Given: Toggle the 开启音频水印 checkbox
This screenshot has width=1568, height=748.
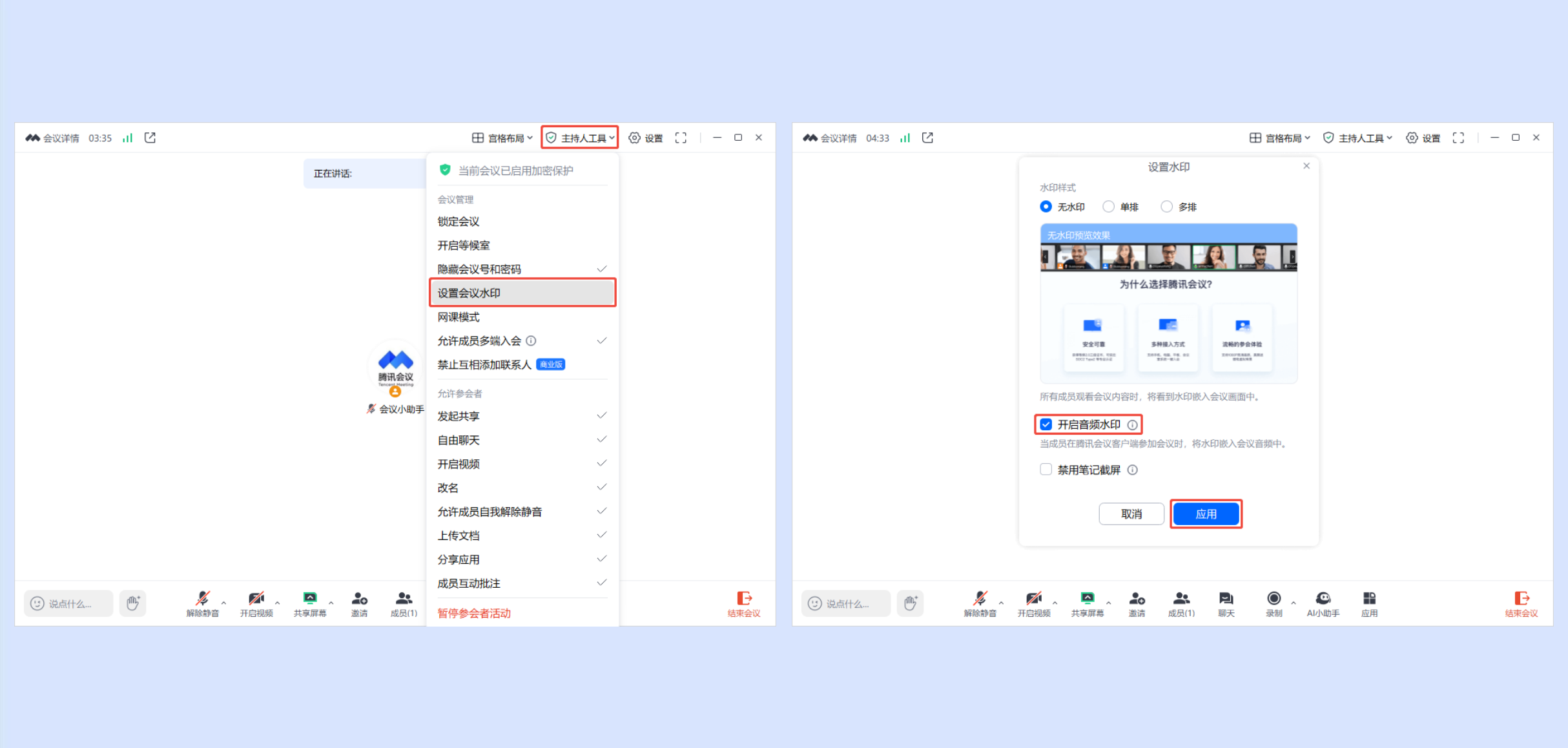Looking at the screenshot, I should [x=1046, y=424].
